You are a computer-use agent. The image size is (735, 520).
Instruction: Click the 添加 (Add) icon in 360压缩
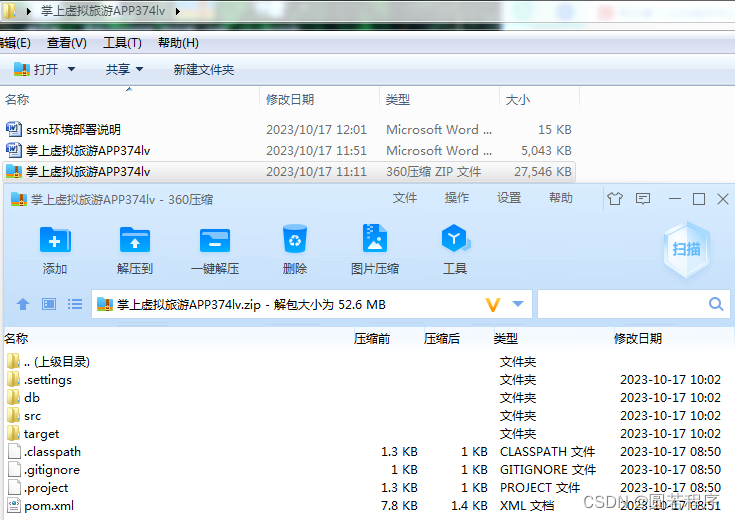click(x=55, y=240)
